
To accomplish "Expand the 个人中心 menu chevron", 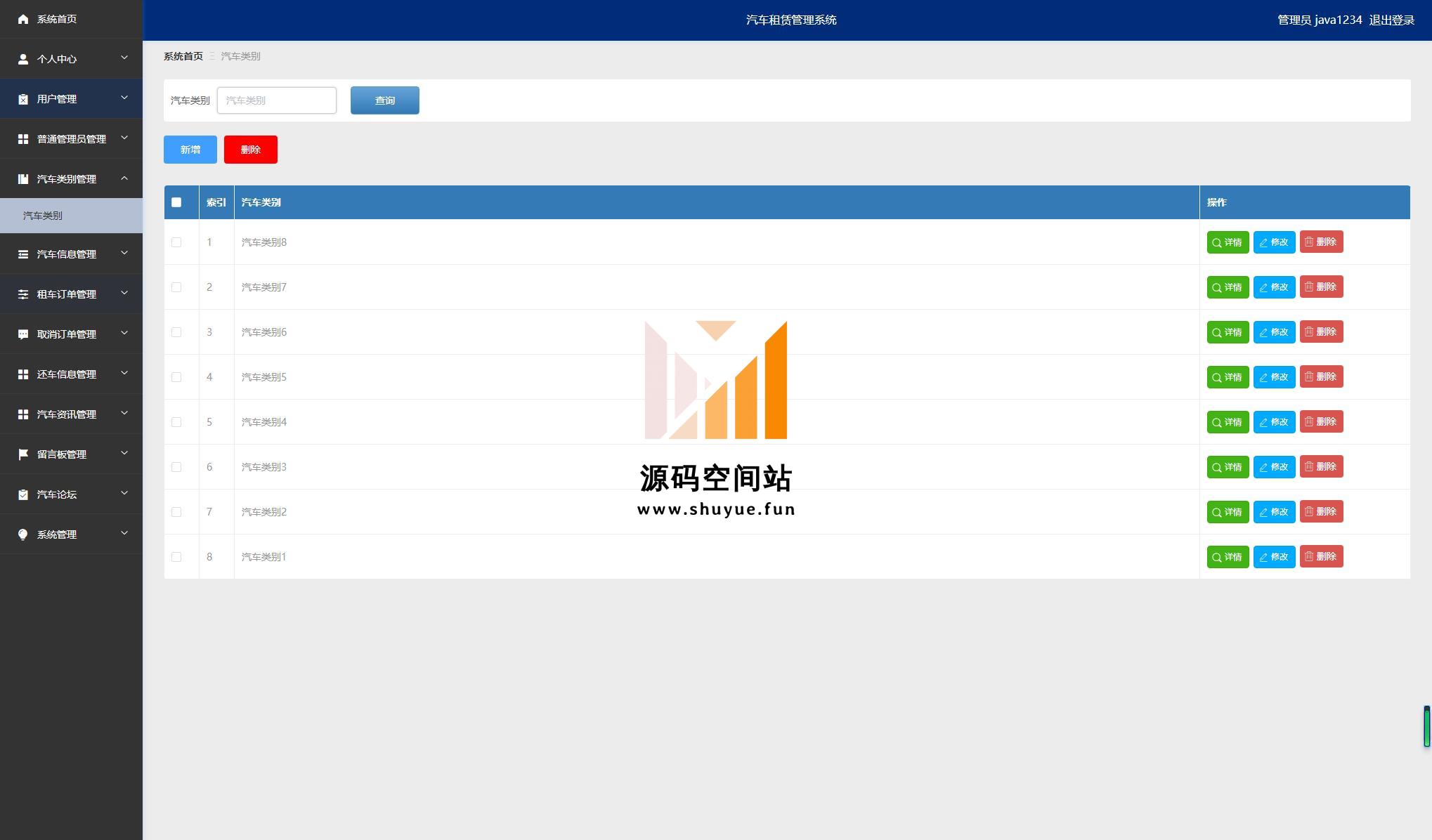I will [x=124, y=58].
